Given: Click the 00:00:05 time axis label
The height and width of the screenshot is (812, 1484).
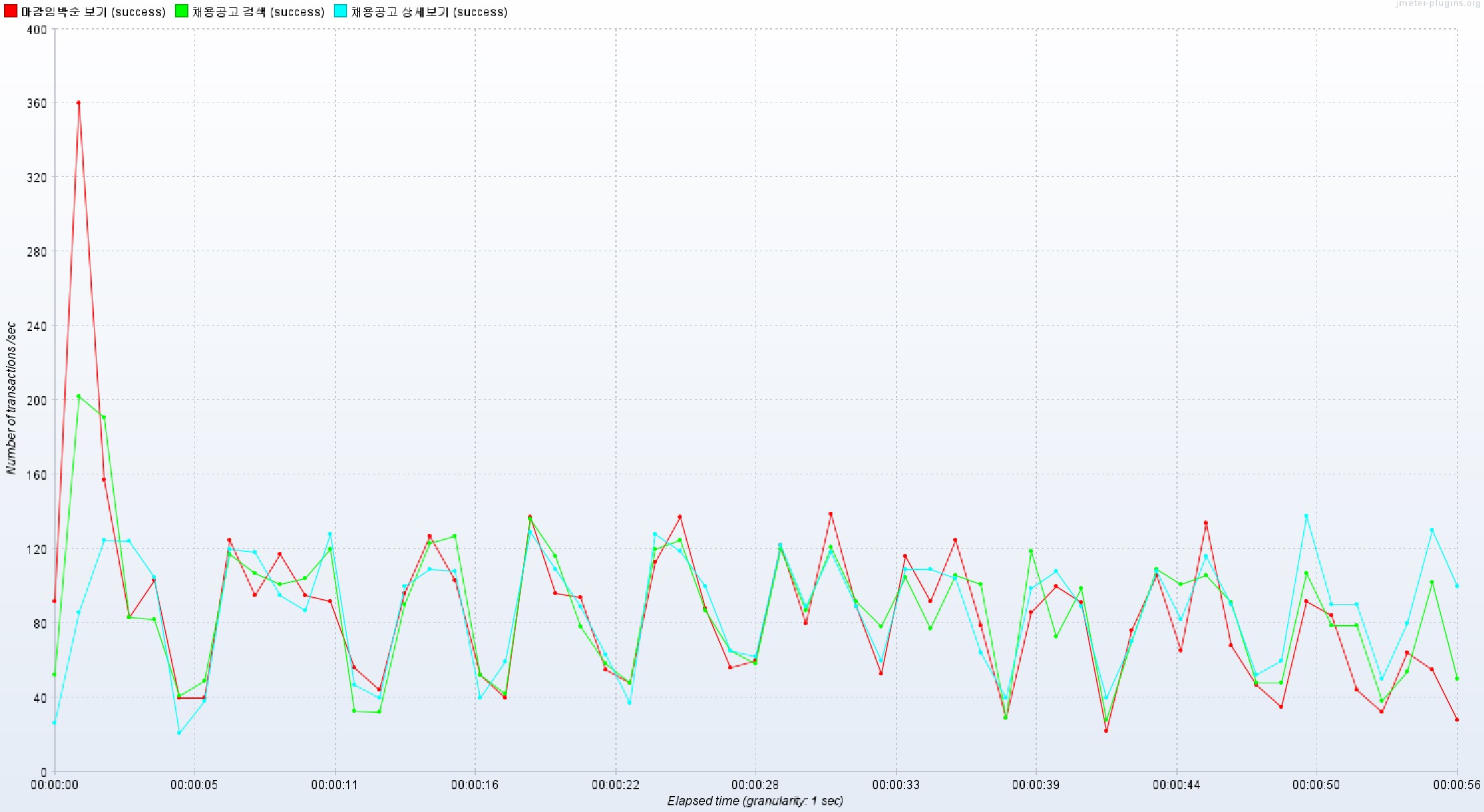Looking at the screenshot, I should coord(194,785).
